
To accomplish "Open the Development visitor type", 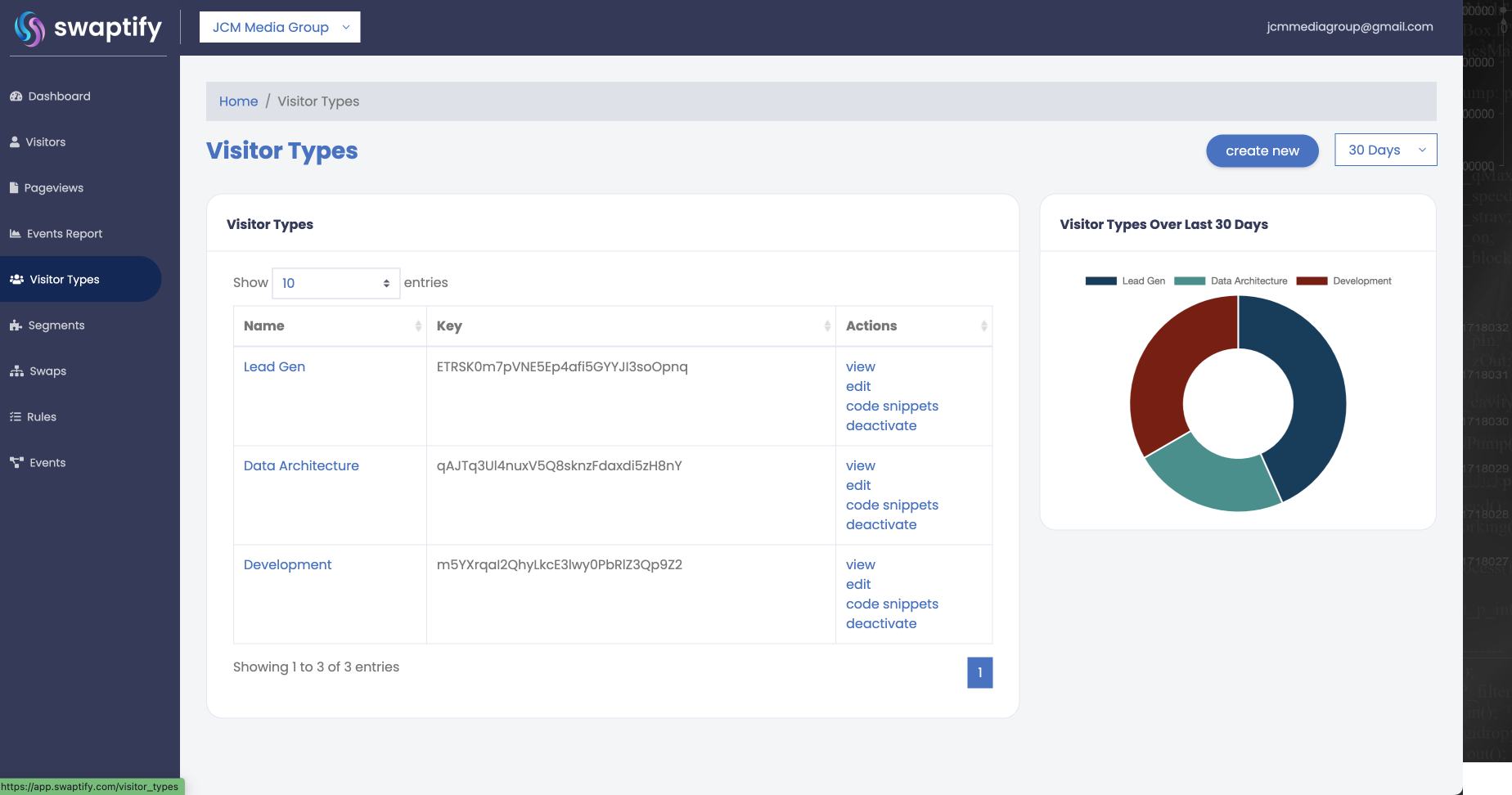I will (287, 565).
